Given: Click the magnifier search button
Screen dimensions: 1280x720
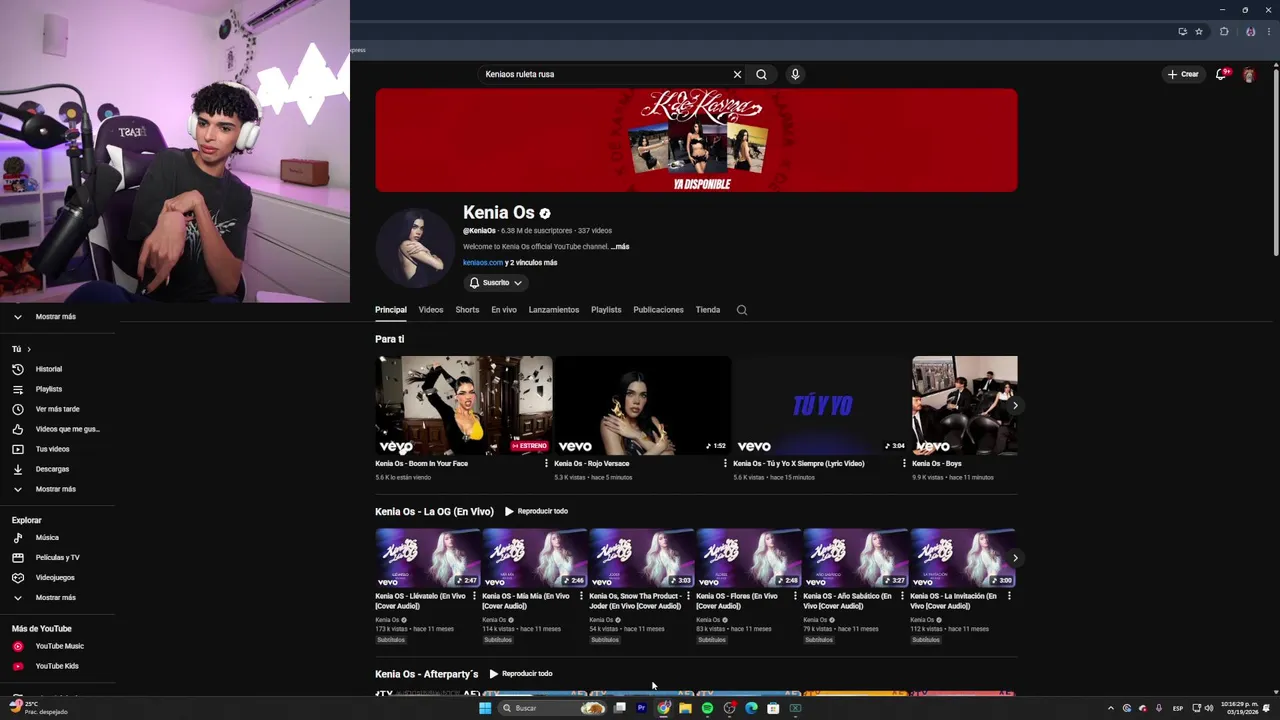Looking at the screenshot, I should [x=761, y=74].
